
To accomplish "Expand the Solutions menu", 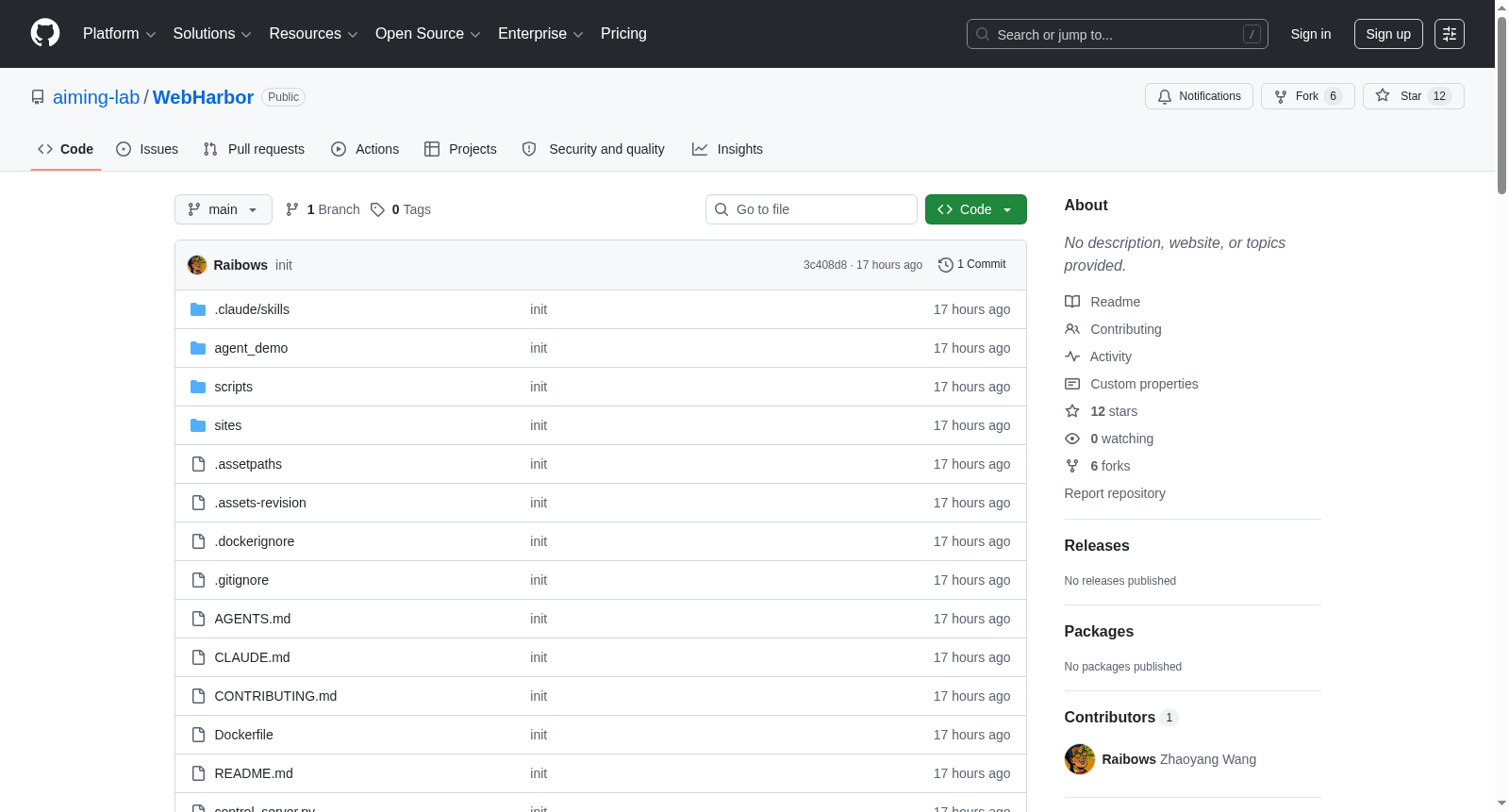I will pyautogui.click(x=212, y=34).
